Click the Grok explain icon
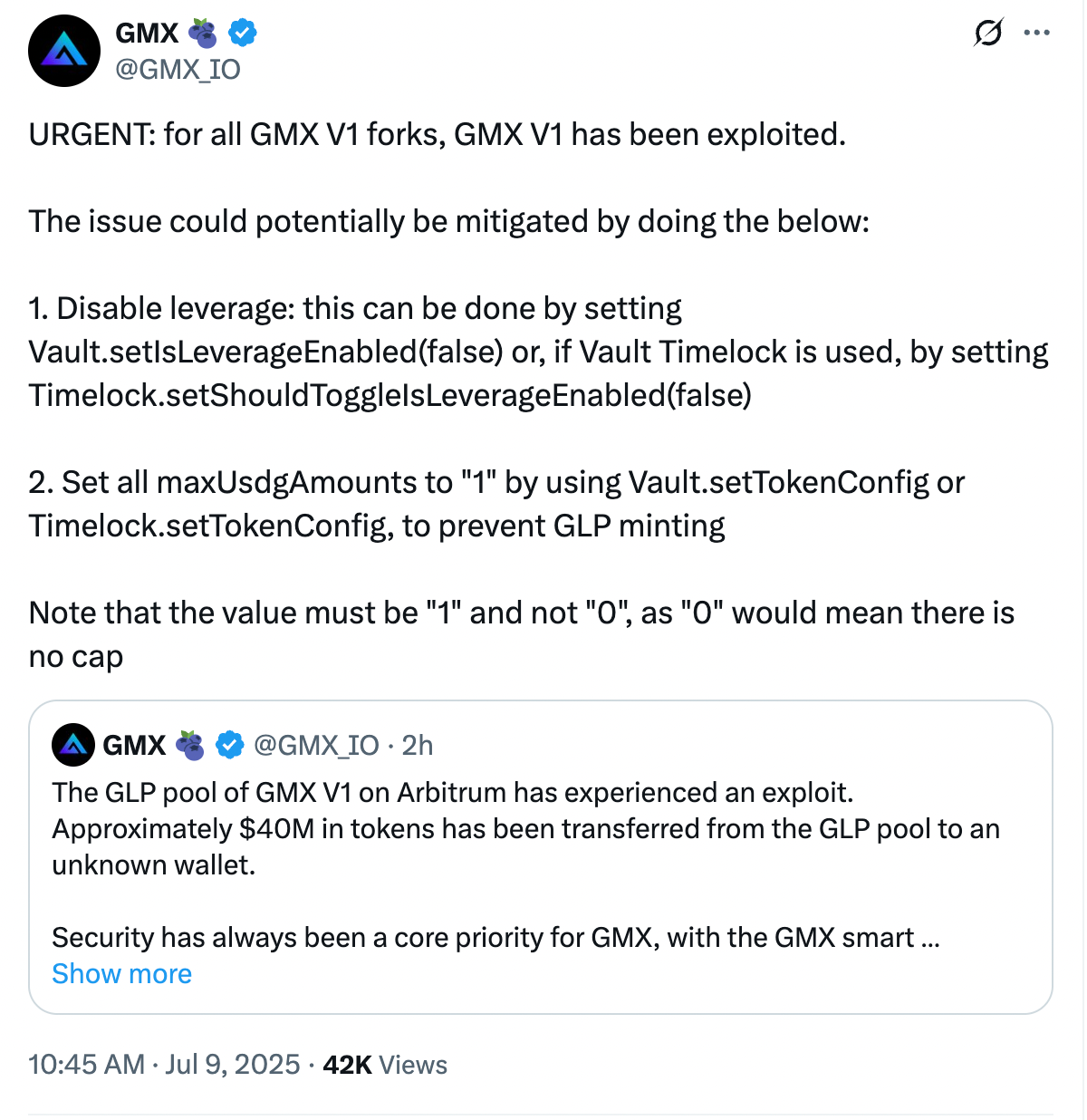1087x1120 pixels. 988,34
